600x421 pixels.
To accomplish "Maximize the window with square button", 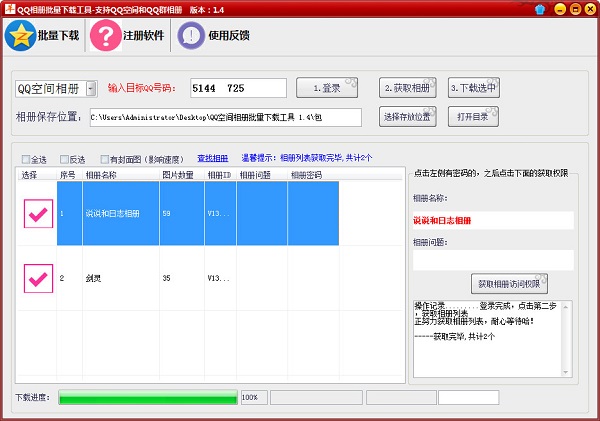I will 575,9.
